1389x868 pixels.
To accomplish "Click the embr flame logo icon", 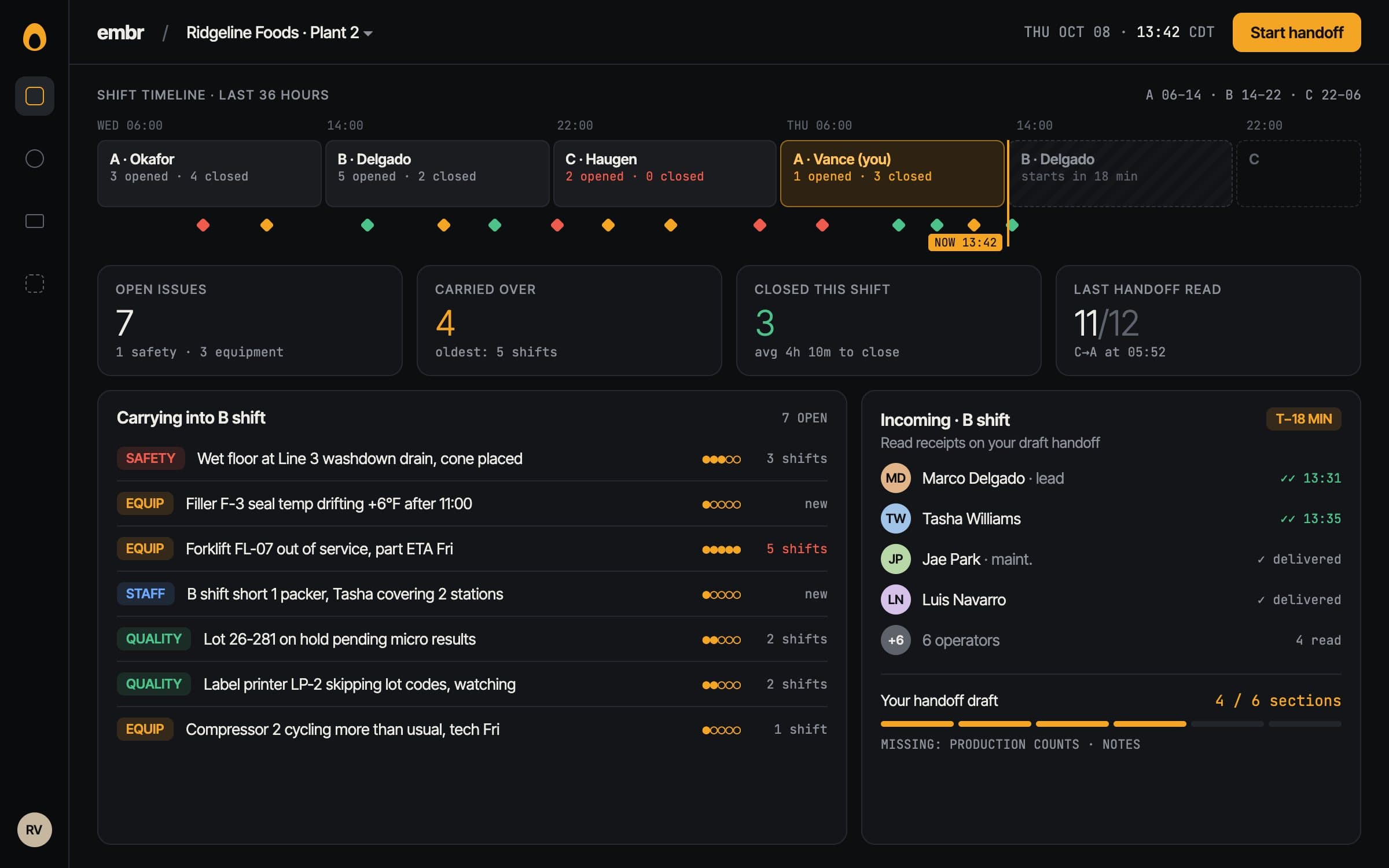I will [x=35, y=37].
